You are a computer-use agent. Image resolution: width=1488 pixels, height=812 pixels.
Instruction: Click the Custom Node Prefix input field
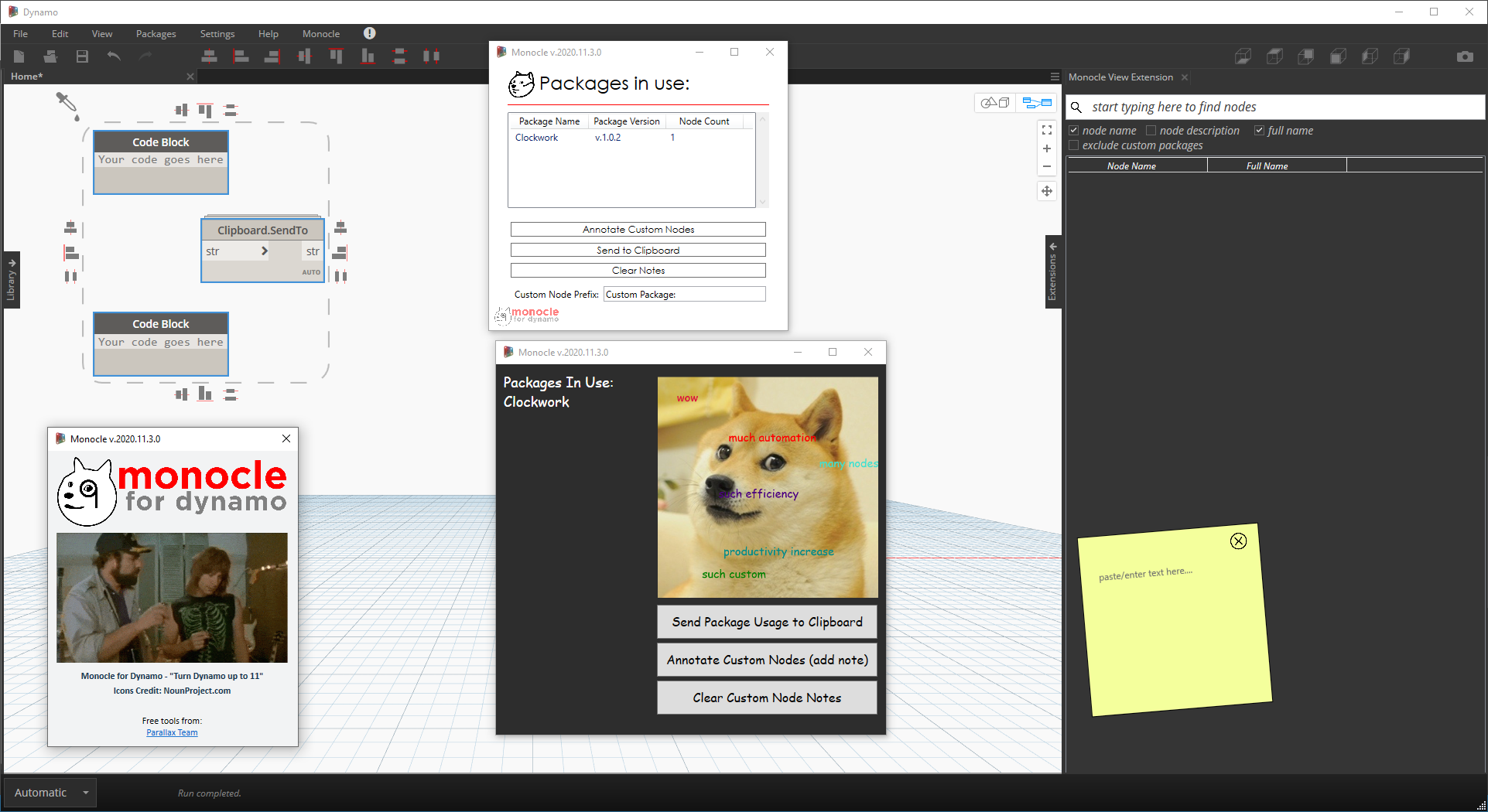(x=684, y=295)
